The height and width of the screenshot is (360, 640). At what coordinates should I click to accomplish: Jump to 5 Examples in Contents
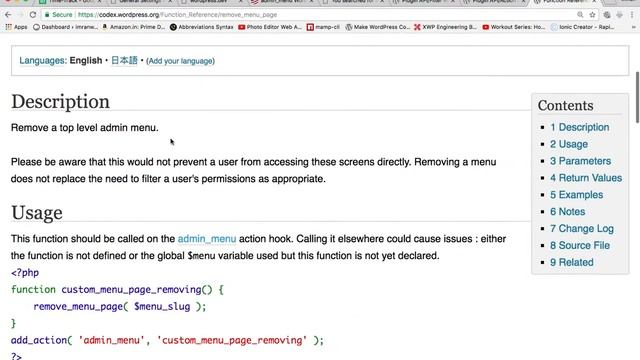(x=576, y=195)
